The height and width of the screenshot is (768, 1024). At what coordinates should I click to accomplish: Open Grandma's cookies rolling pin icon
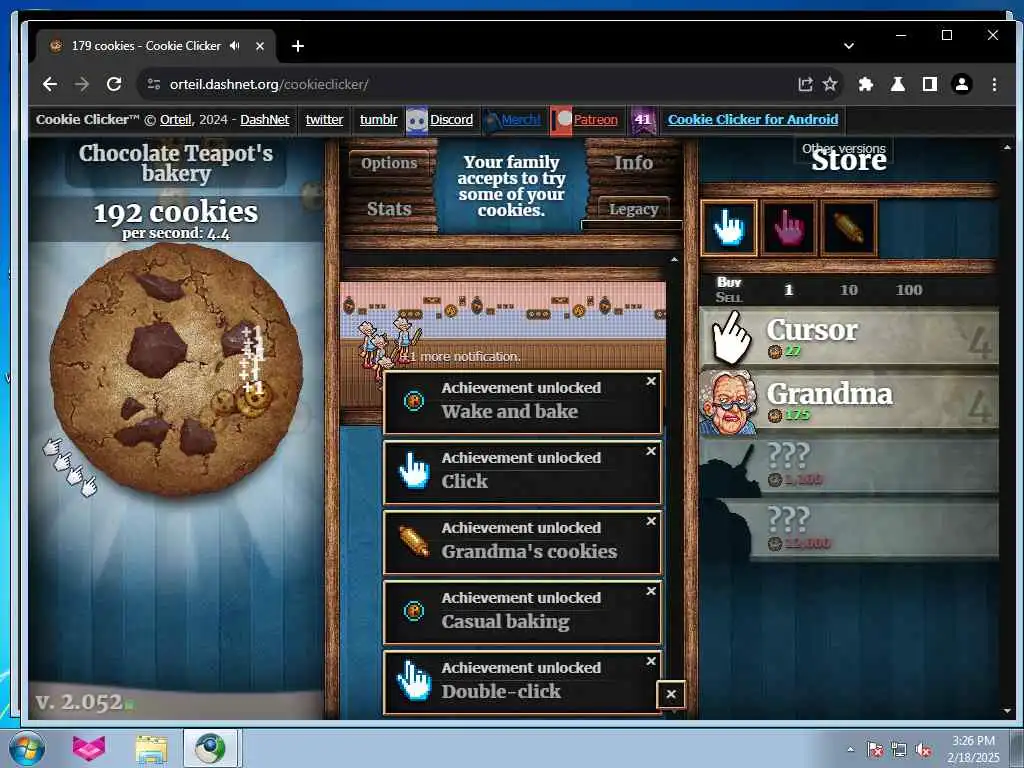tap(413, 541)
